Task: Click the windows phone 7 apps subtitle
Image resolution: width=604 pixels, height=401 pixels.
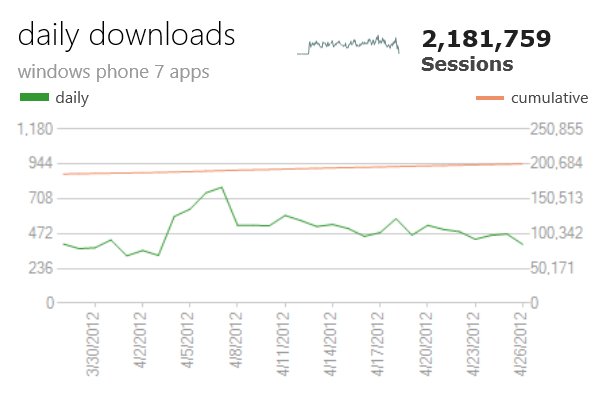Action: pos(114,72)
